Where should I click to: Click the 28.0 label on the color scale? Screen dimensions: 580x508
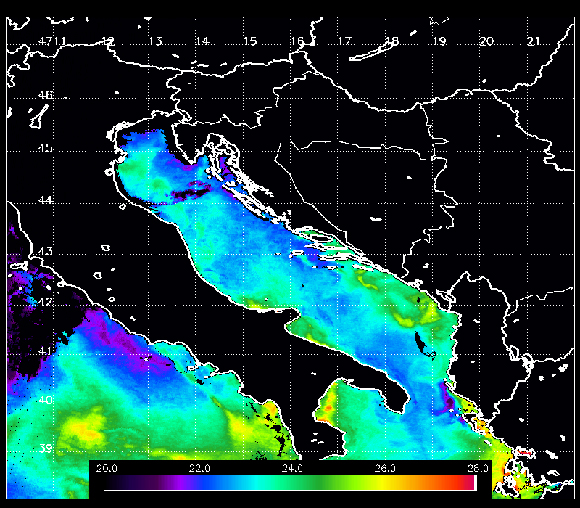tap(478, 468)
